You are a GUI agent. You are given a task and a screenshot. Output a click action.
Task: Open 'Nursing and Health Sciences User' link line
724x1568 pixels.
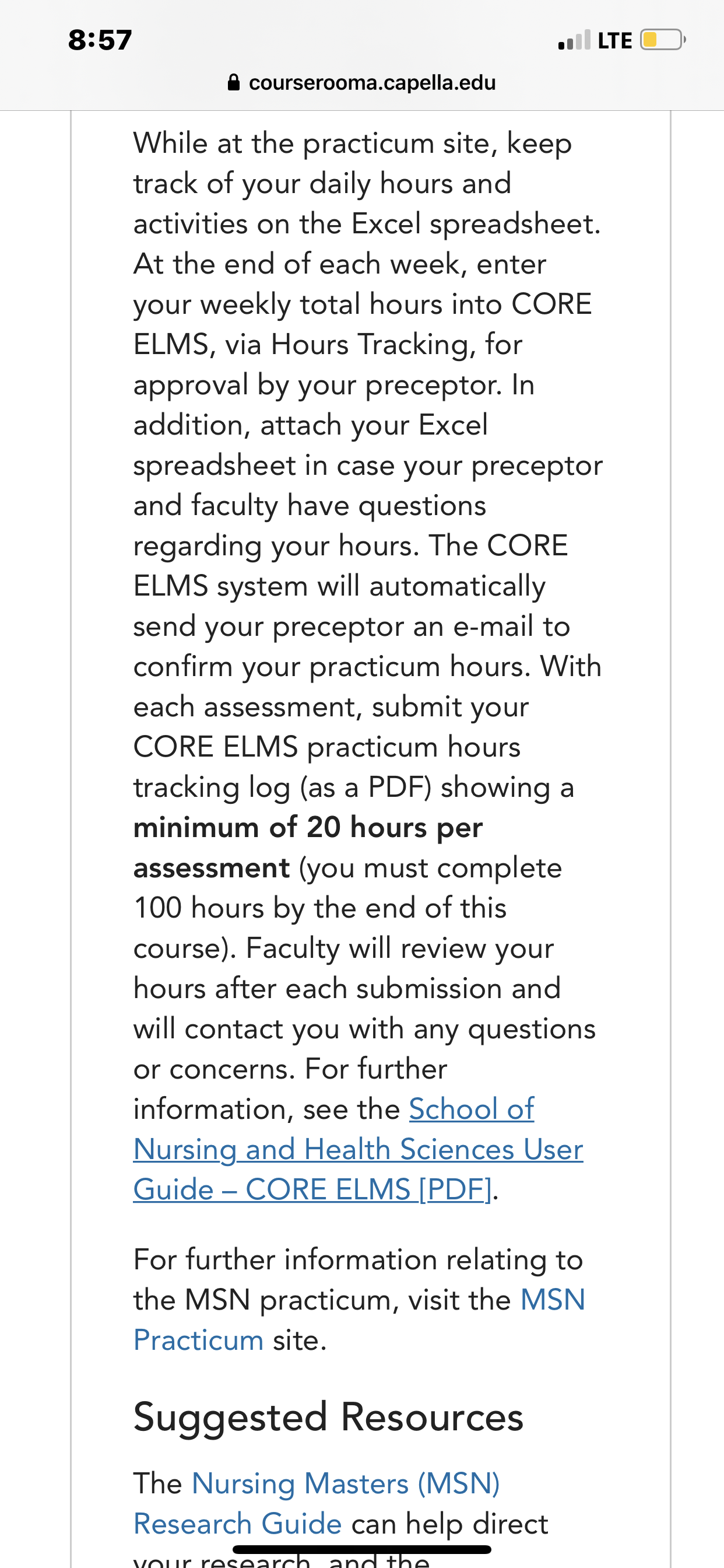[359, 1149]
